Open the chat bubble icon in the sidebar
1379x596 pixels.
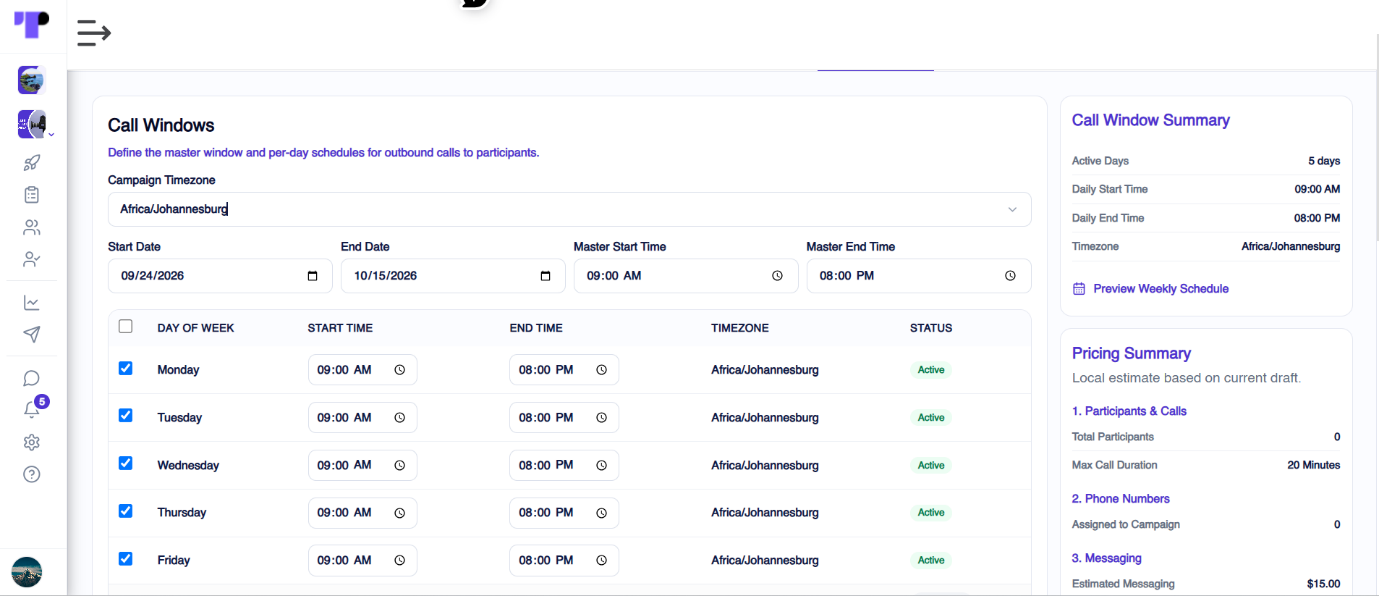[32, 378]
